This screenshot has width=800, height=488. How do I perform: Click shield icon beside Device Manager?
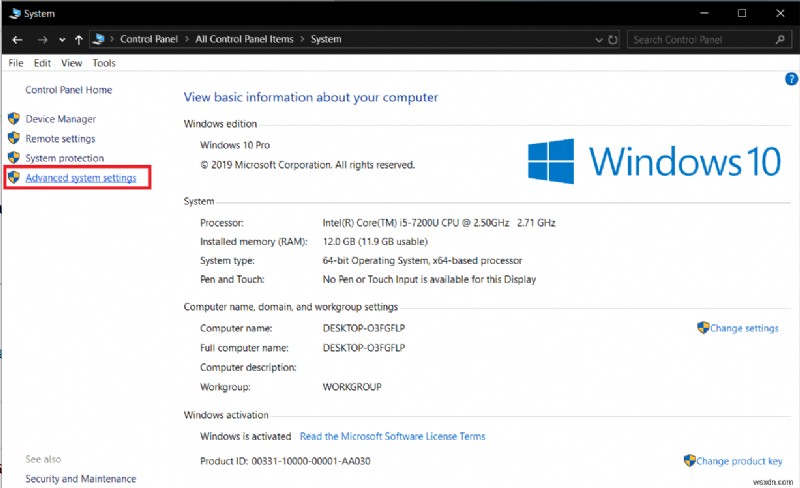tap(14, 118)
